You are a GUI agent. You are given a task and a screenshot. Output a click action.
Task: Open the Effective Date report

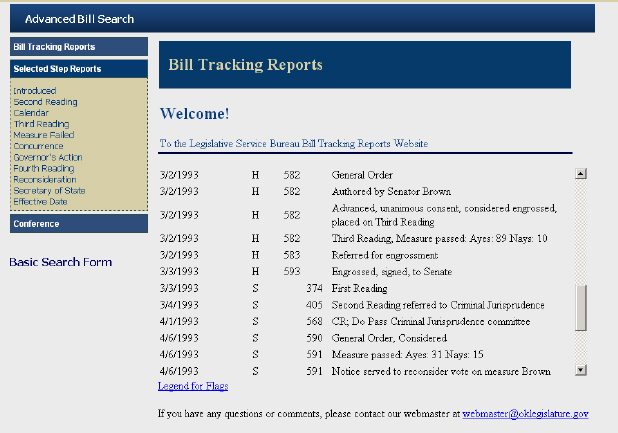click(x=40, y=201)
